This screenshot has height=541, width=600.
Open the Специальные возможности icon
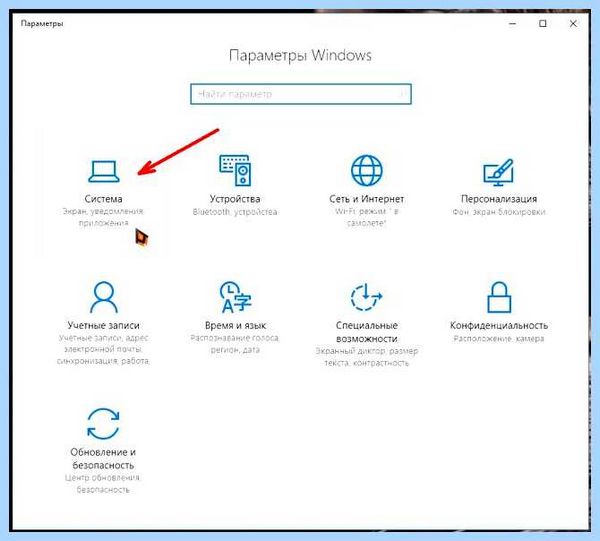(x=366, y=297)
